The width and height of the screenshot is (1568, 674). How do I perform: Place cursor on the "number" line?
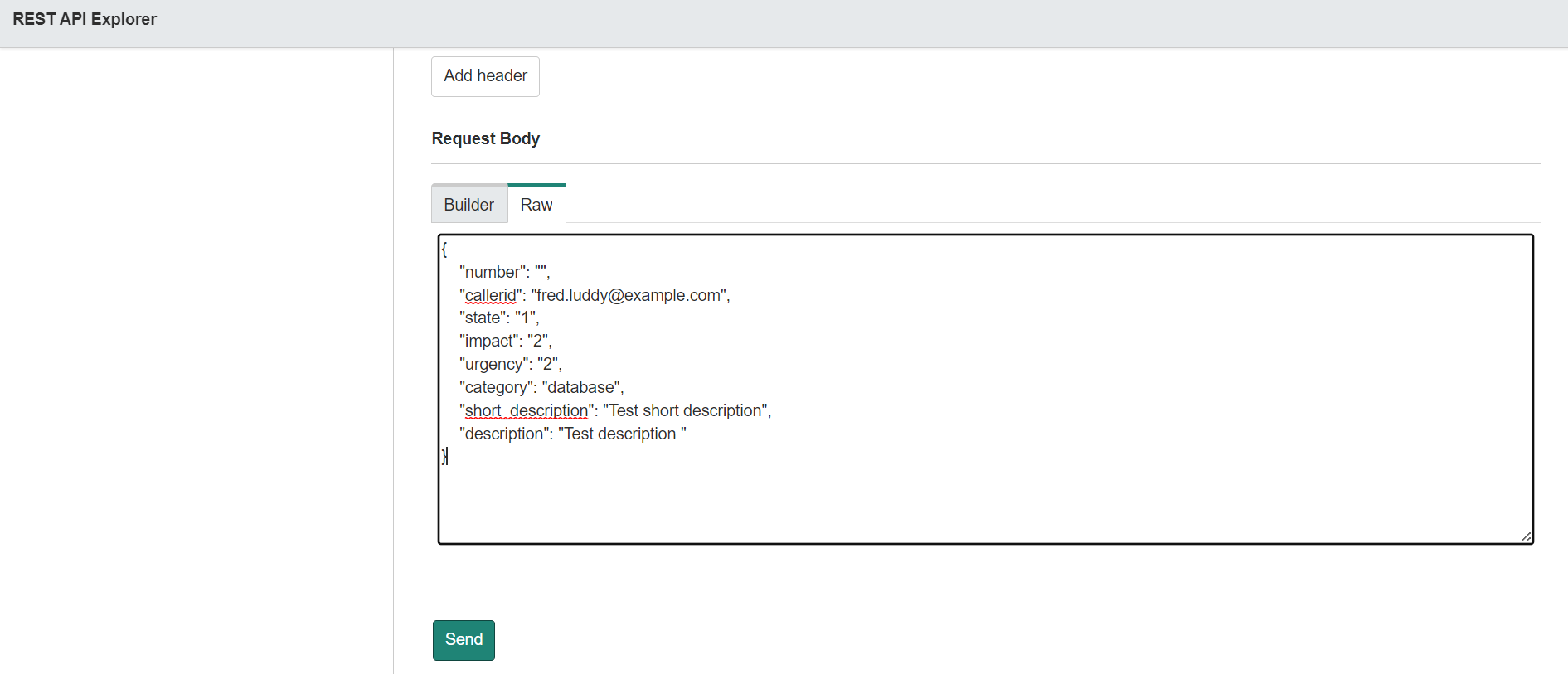[504, 272]
